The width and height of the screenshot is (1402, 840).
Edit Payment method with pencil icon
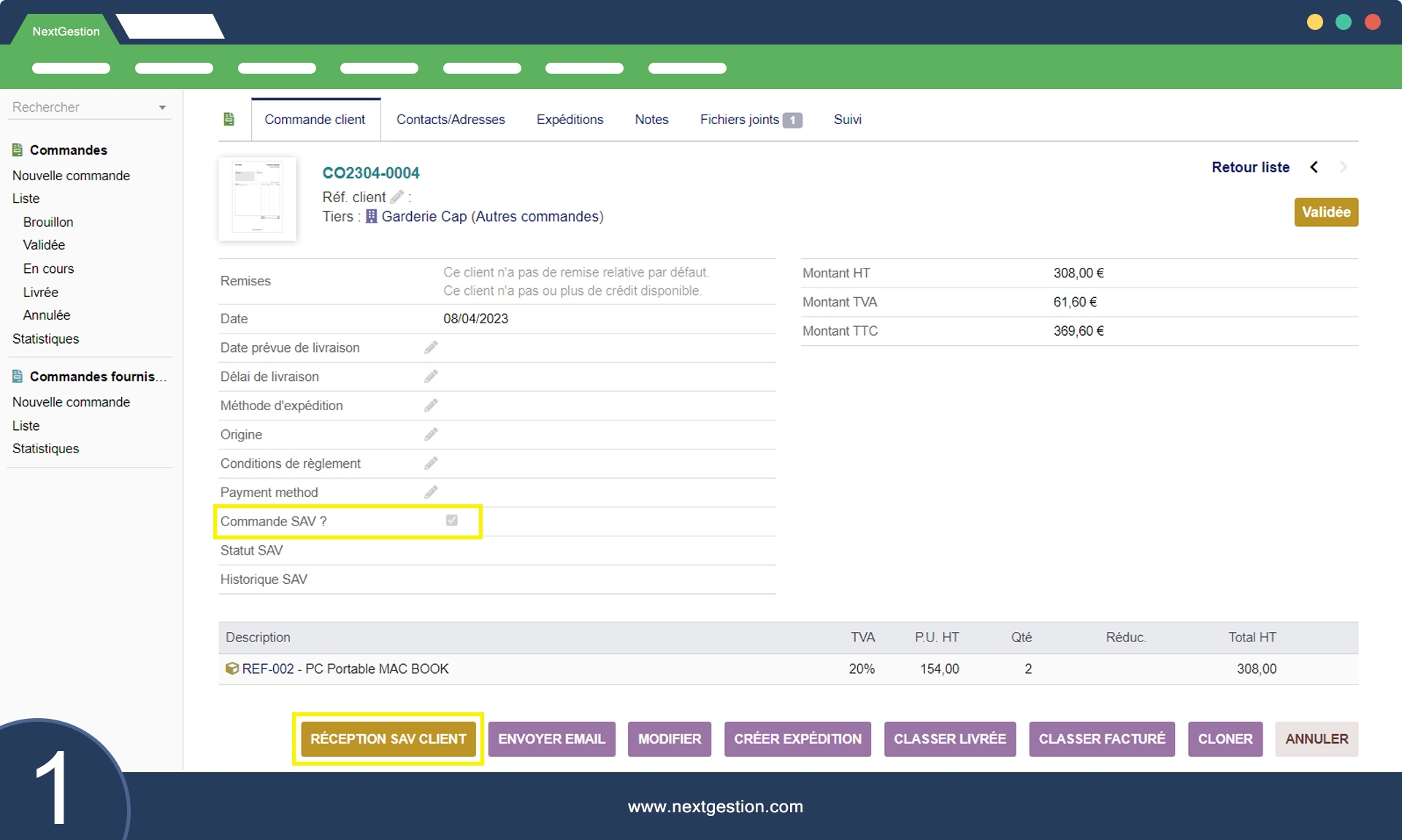point(431,493)
